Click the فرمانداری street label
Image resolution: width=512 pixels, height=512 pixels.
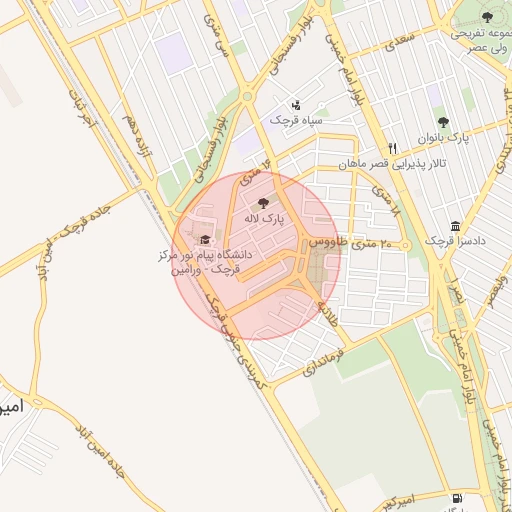pyautogui.click(x=323, y=362)
